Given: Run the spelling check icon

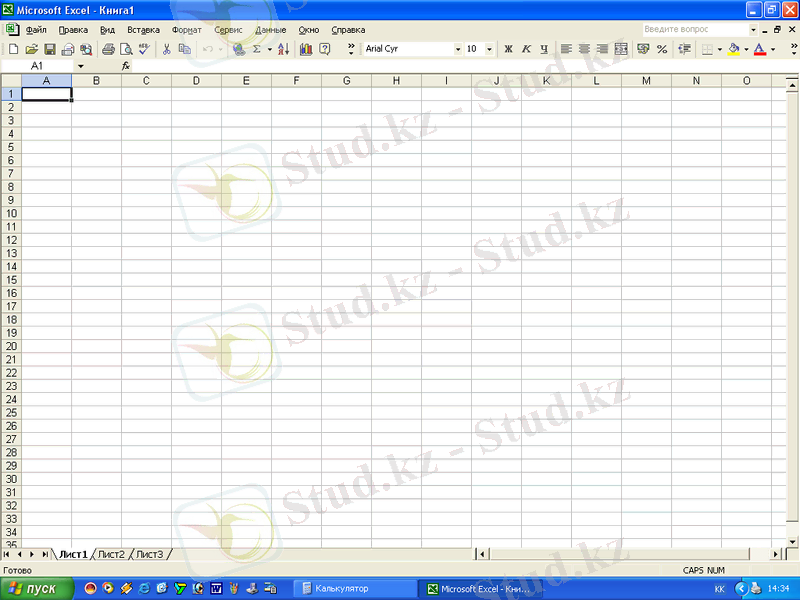Looking at the screenshot, I should point(144,49).
